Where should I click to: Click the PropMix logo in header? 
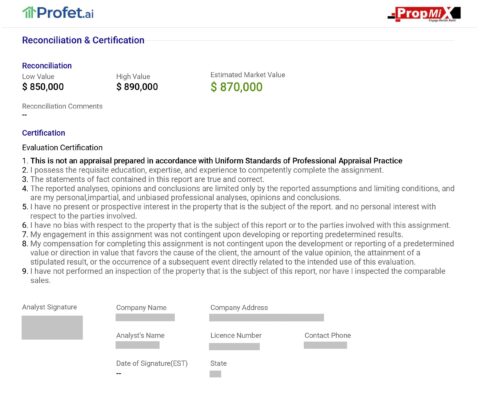(424, 14)
